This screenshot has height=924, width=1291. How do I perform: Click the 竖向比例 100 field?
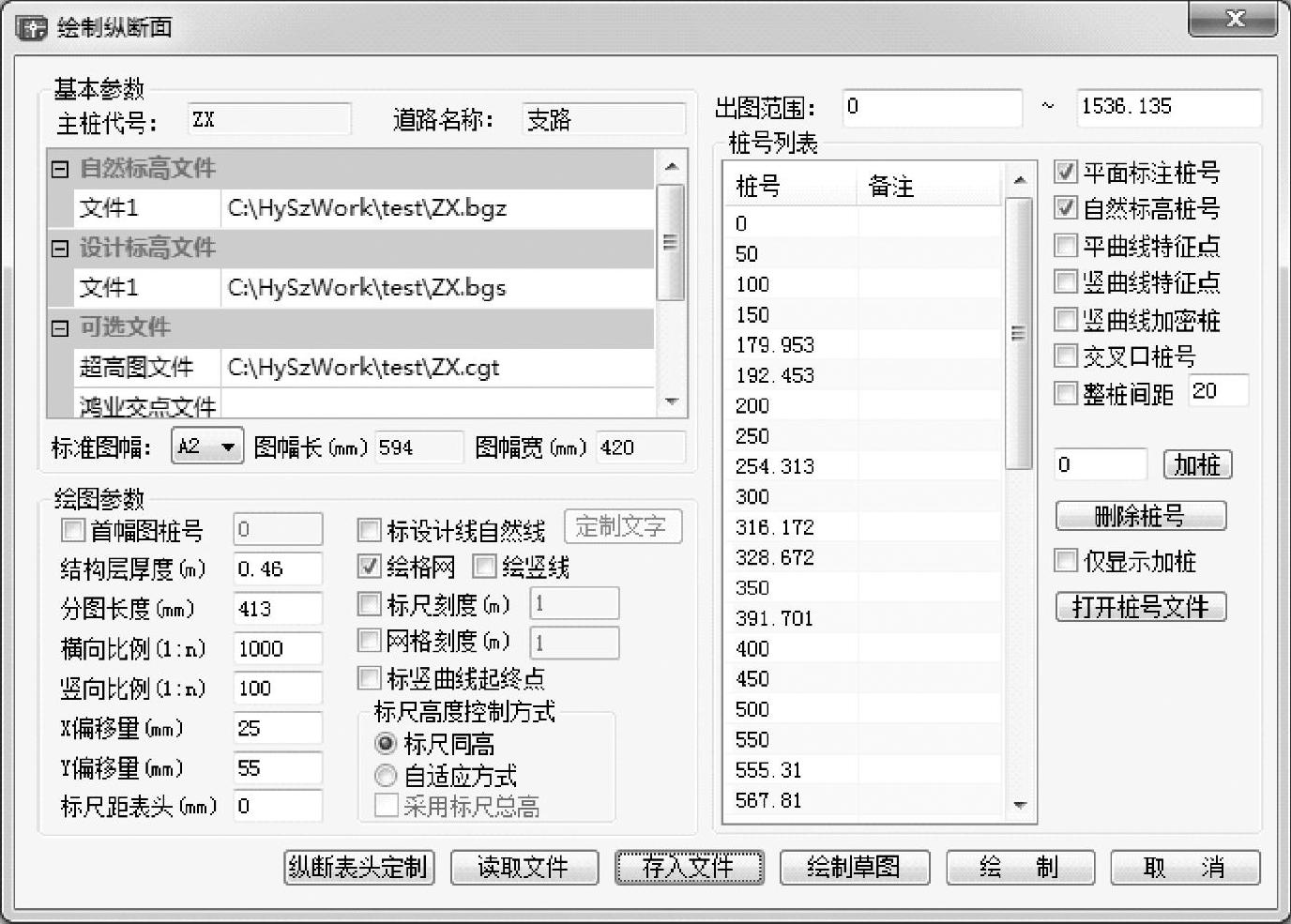[x=278, y=688]
